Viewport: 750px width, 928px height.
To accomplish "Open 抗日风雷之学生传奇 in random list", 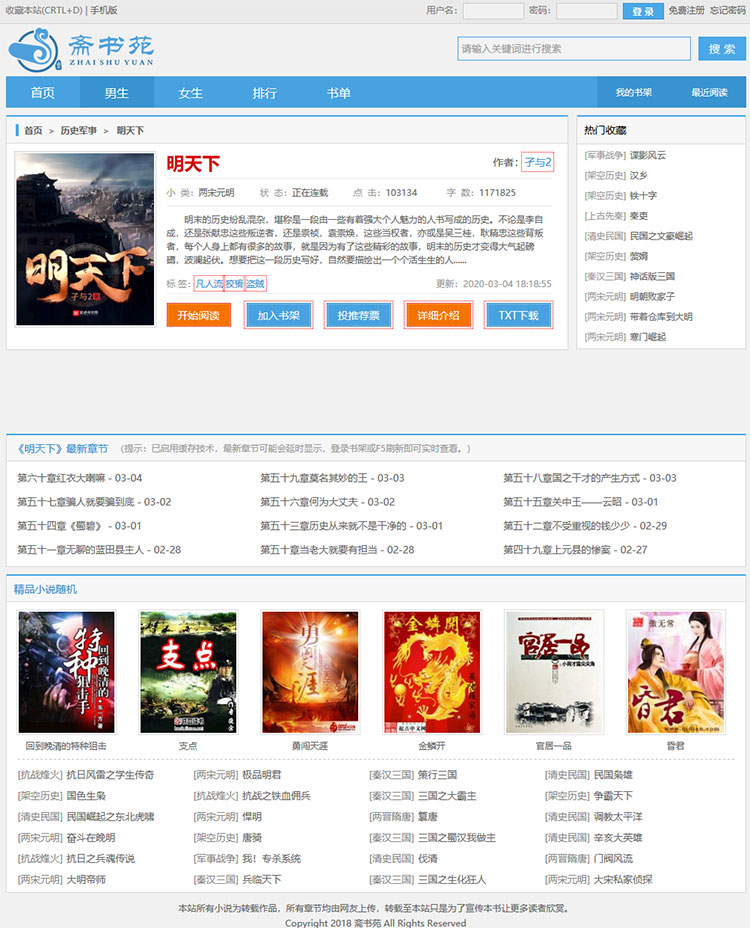I will 110,775.
